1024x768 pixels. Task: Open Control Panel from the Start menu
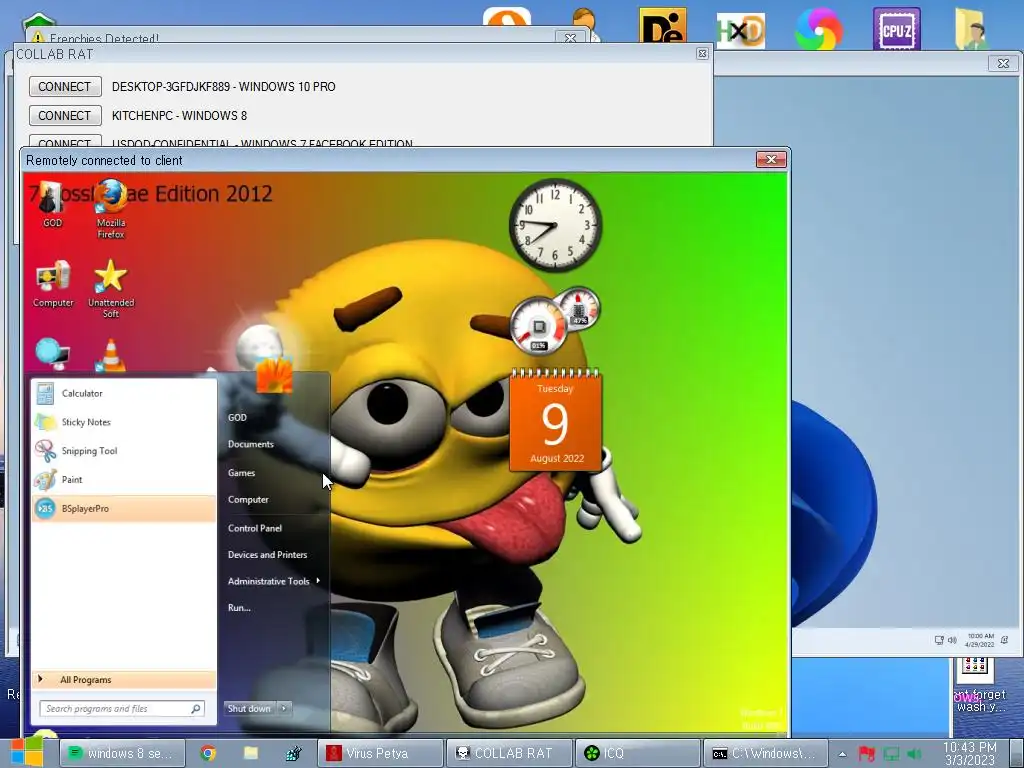(x=255, y=528)
